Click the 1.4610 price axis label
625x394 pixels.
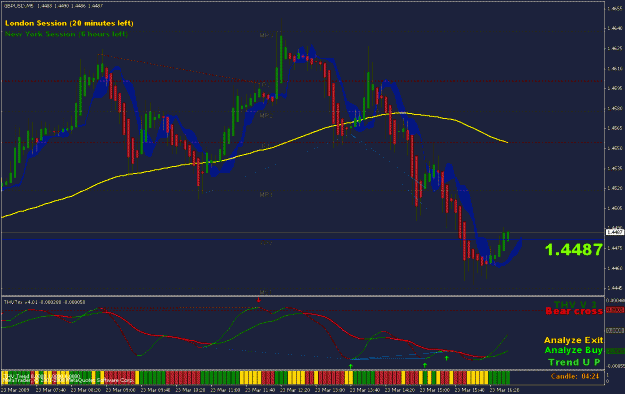point(614,69)
